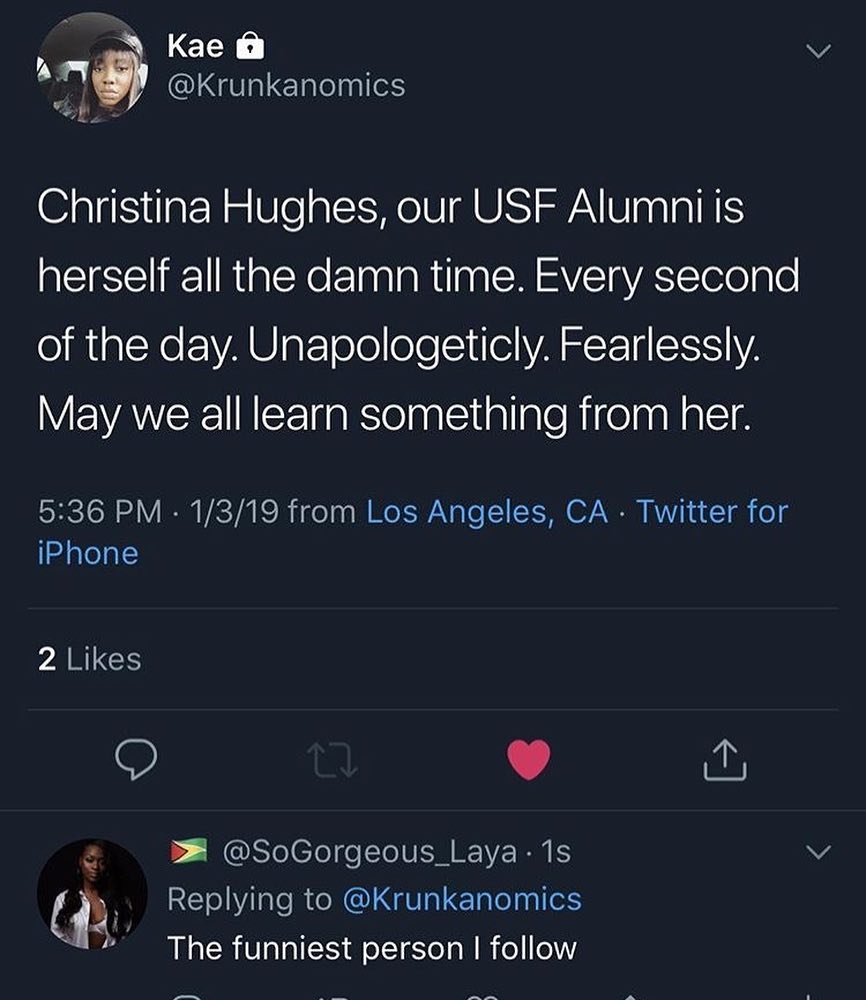Image resolution: width=866 pixels, height=1000 pixels.
Task: Click @Krunkanomics in the Replying to line
Action: pos(461,898)
